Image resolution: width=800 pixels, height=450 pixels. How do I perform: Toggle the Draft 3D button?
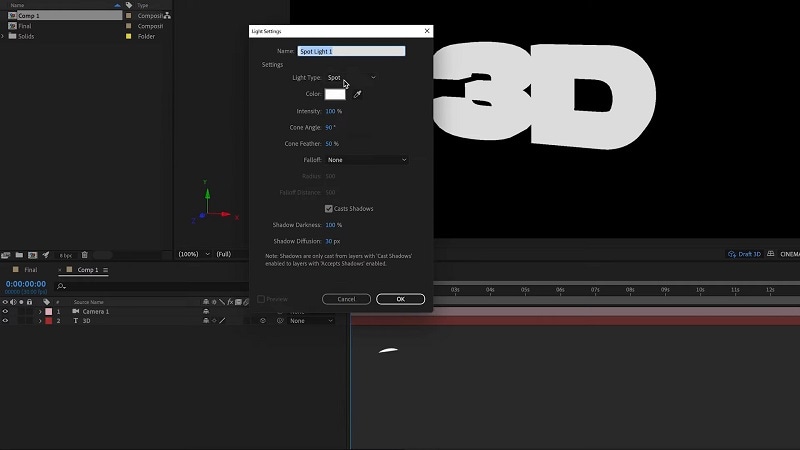[744, 254]
